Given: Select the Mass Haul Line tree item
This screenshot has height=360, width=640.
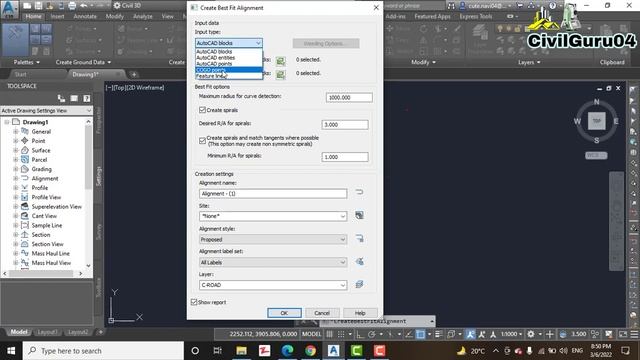Looking at the screenshot, I should 51,253.
